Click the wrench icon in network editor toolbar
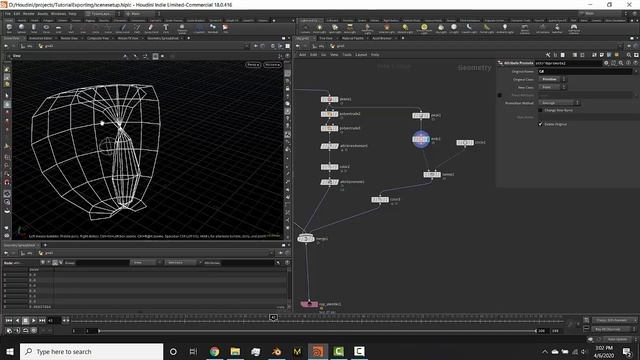Image resolution: width=640 pixels, height=360 pixels. pyautogui.click(x=548, y=55)
